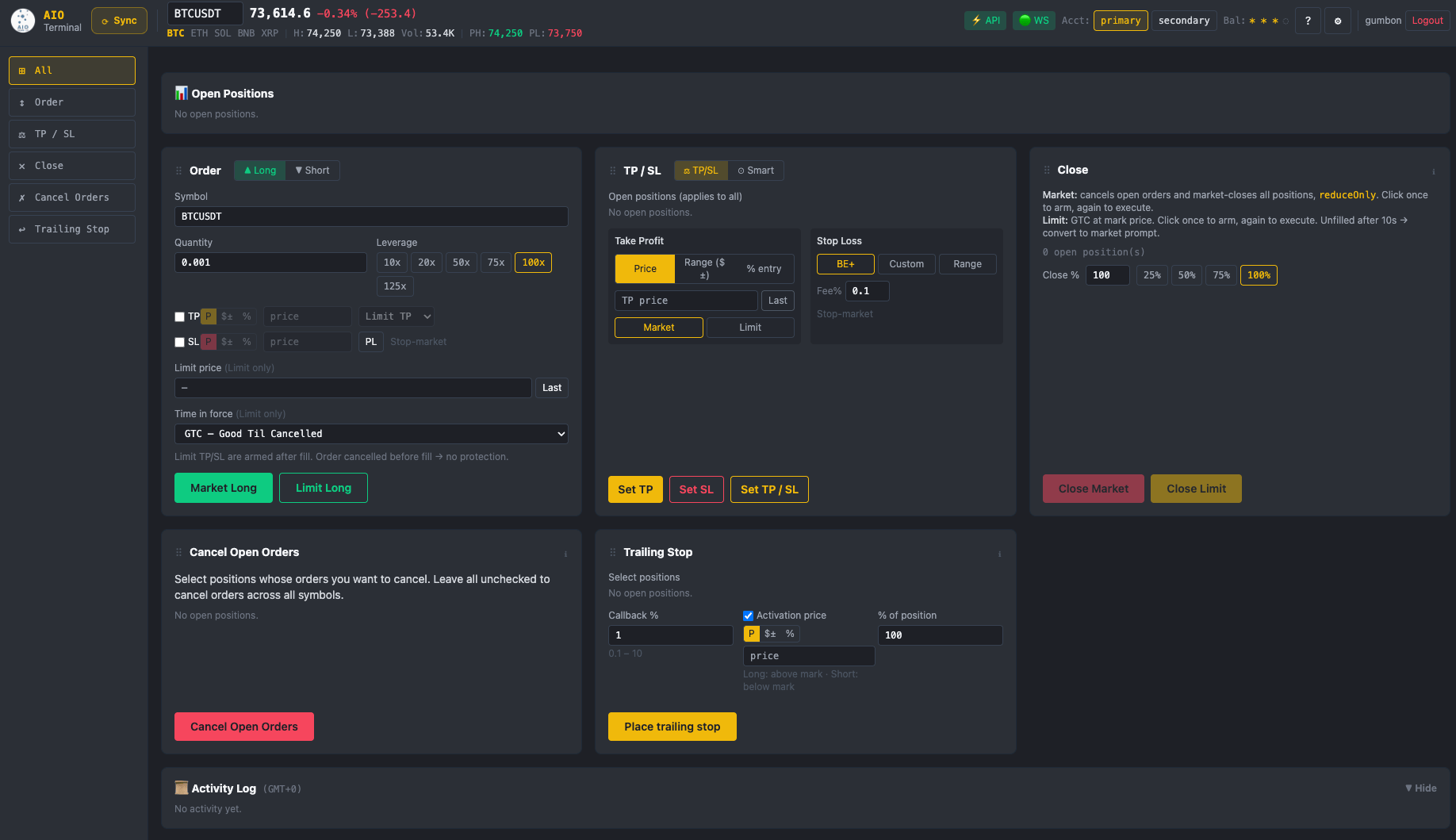Screen dimensions: 1456x840
Task: Select P mode for trailing activation price
Action: pyautogui.click(x=751, y=634)
